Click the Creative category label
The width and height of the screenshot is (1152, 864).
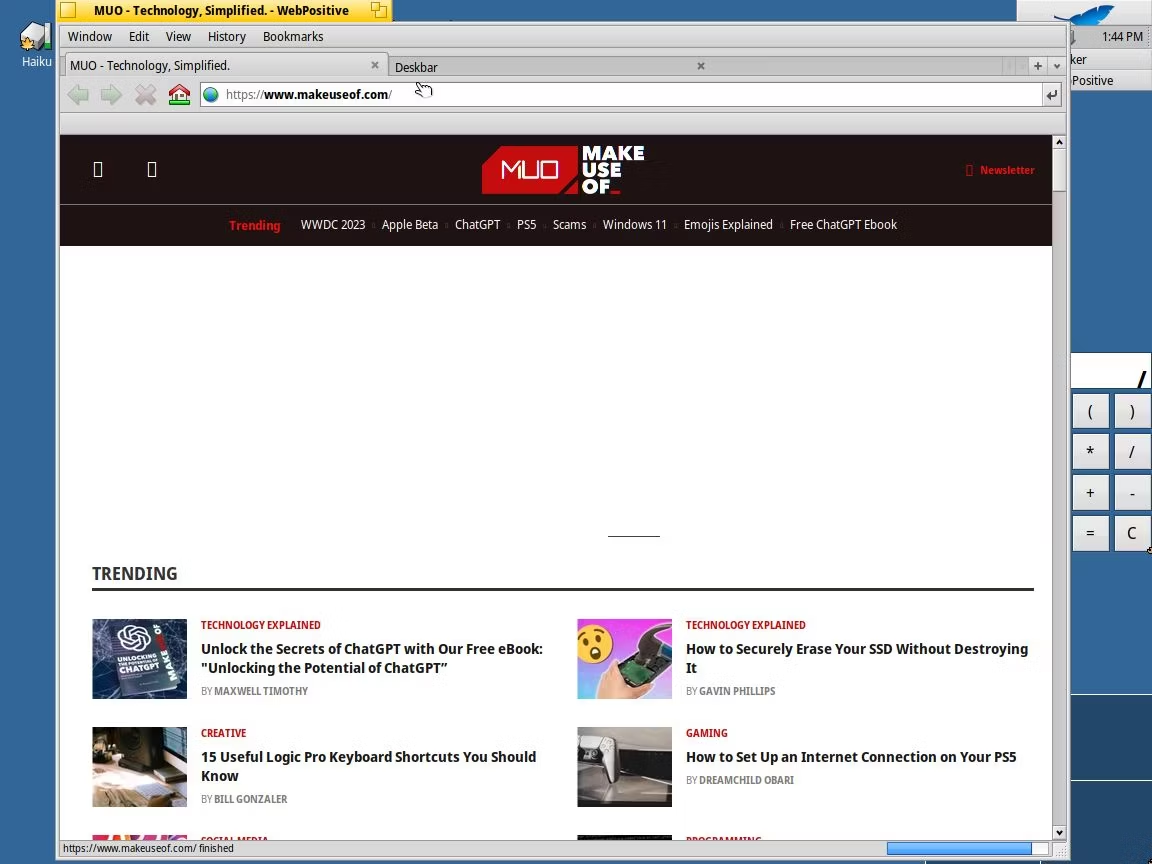[223, 733]
